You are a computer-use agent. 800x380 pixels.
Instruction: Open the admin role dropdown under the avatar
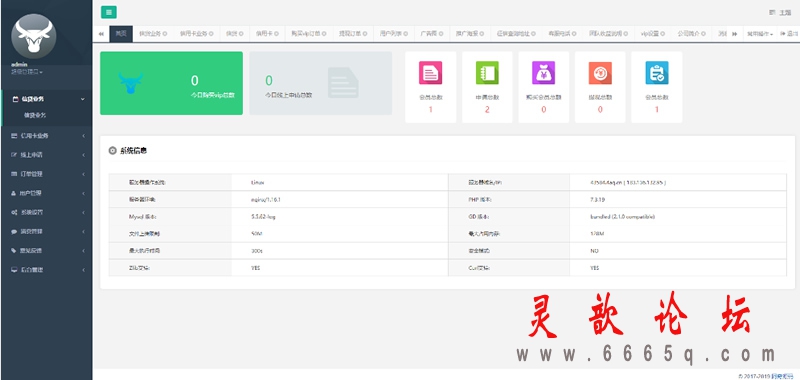tap(27, 72)
